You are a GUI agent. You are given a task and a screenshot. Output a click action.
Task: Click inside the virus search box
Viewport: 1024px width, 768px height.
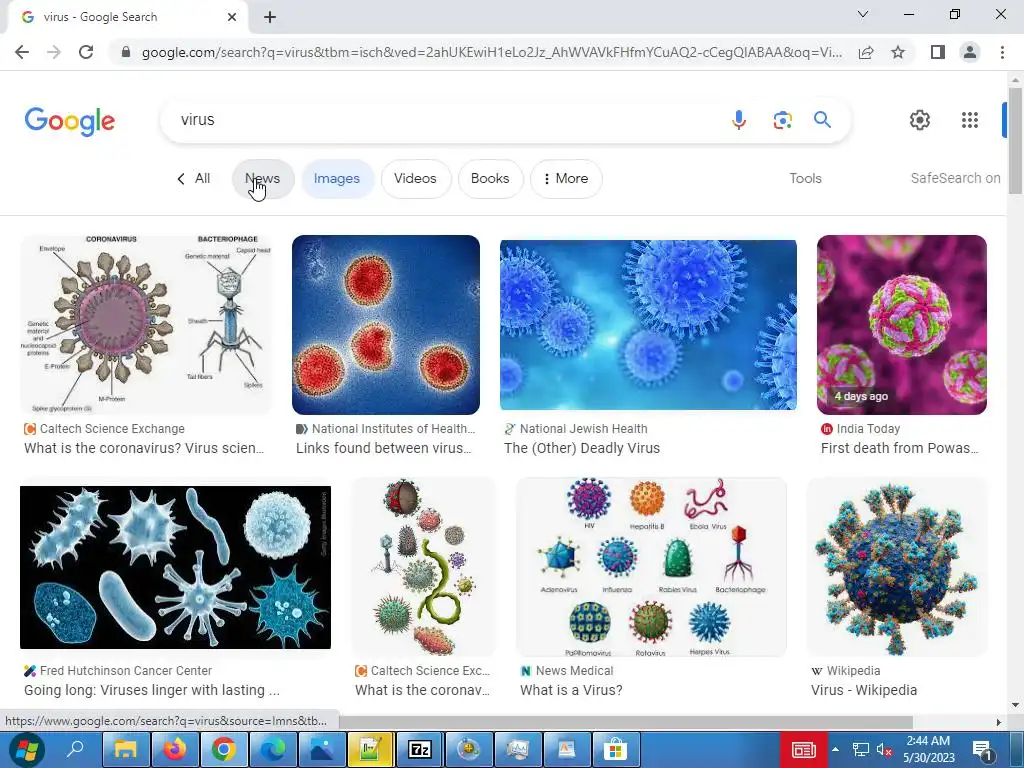tap(444, 120)
